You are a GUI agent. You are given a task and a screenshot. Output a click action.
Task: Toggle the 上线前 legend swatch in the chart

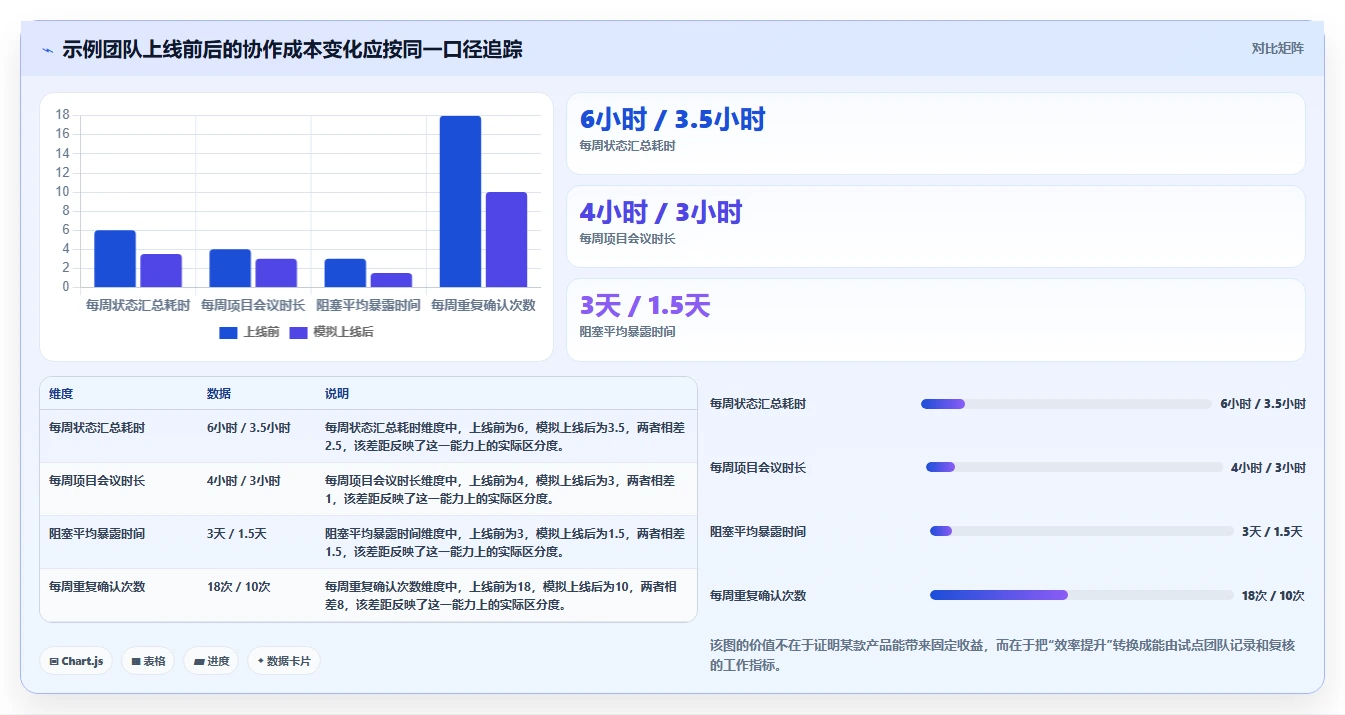228,332
